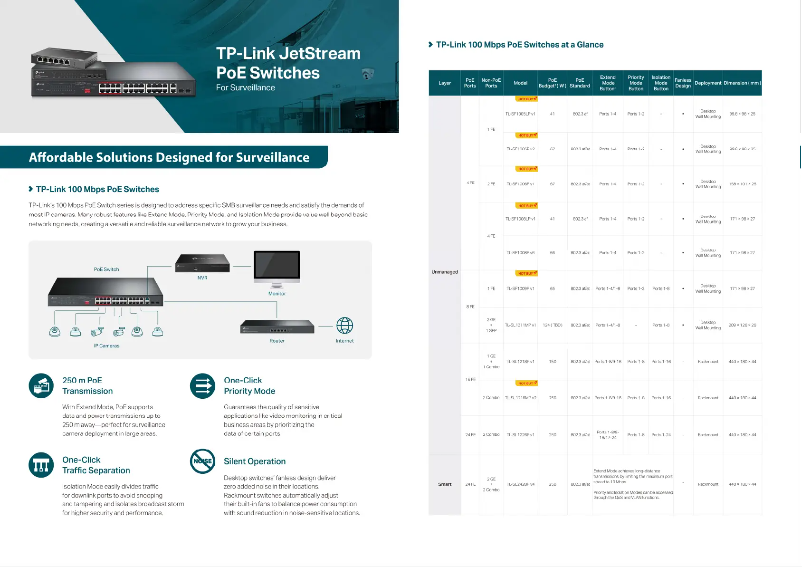Click the Fanless Design column header
Viewport: 802px width, 567px height.
point(682,83)
